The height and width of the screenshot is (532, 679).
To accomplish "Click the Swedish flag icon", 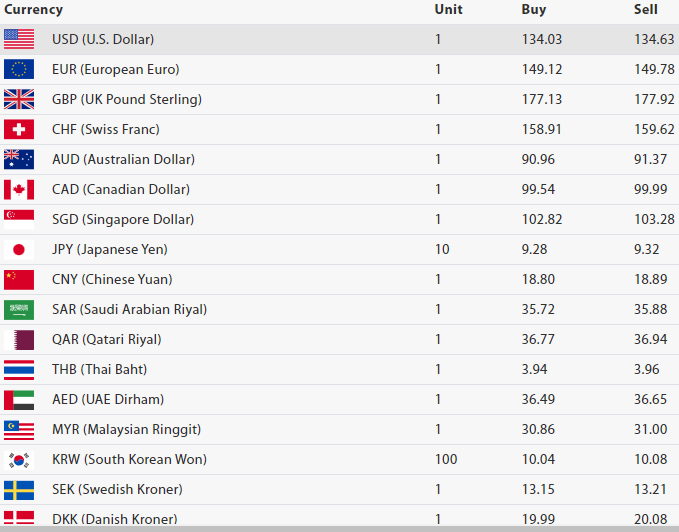I will (x=19, y=489).
